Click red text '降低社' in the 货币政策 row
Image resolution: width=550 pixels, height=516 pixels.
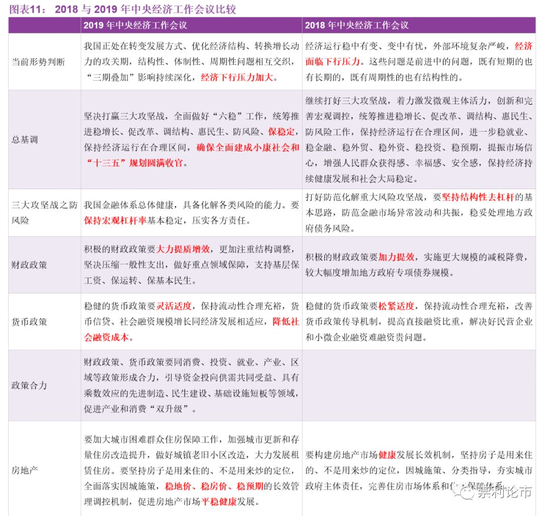coord(286,322)
